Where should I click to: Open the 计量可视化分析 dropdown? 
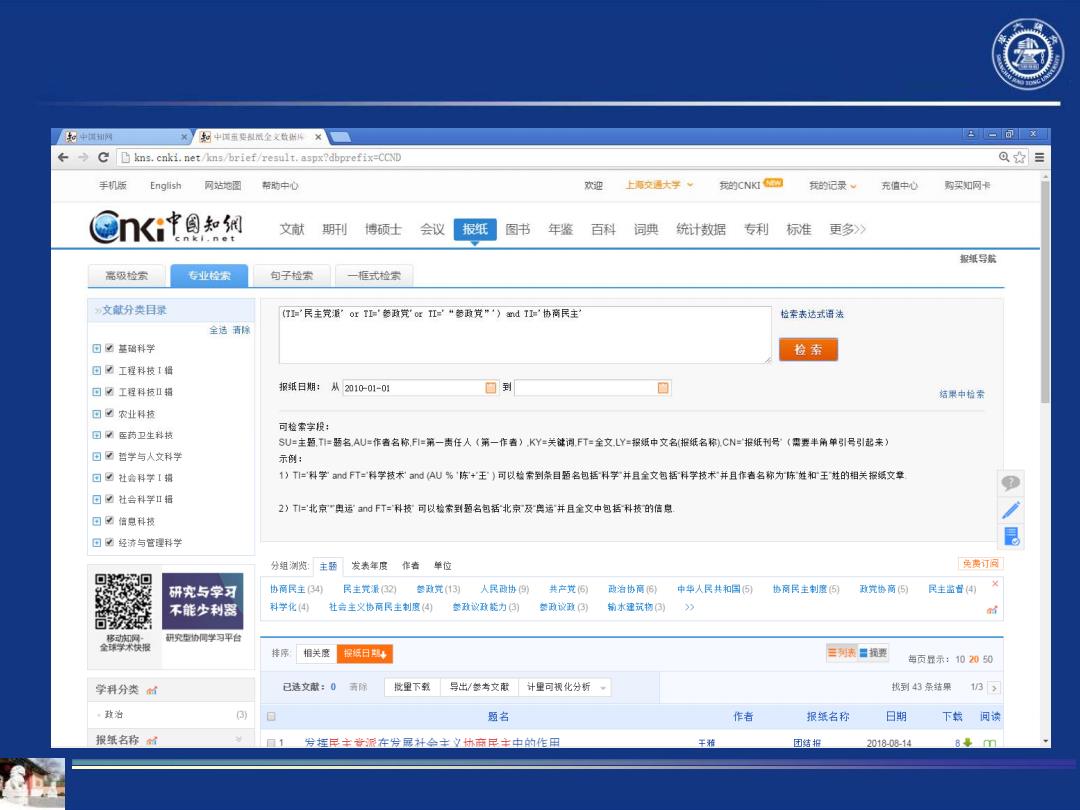pyautogui.click(x=565, y=687)
